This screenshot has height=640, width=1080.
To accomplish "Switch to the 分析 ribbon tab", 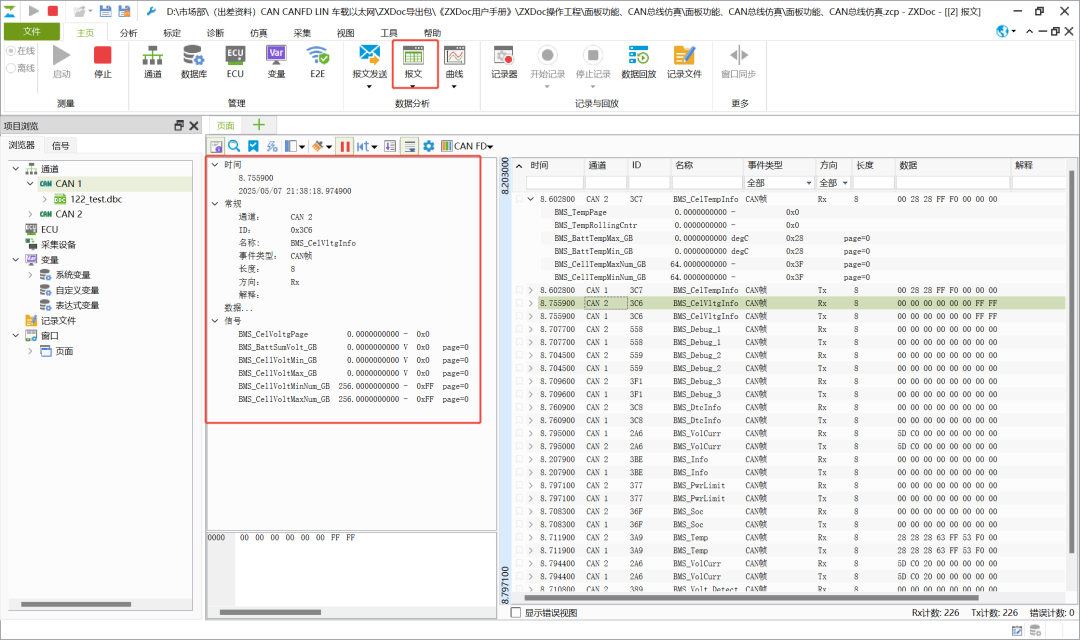I will 129,33.
